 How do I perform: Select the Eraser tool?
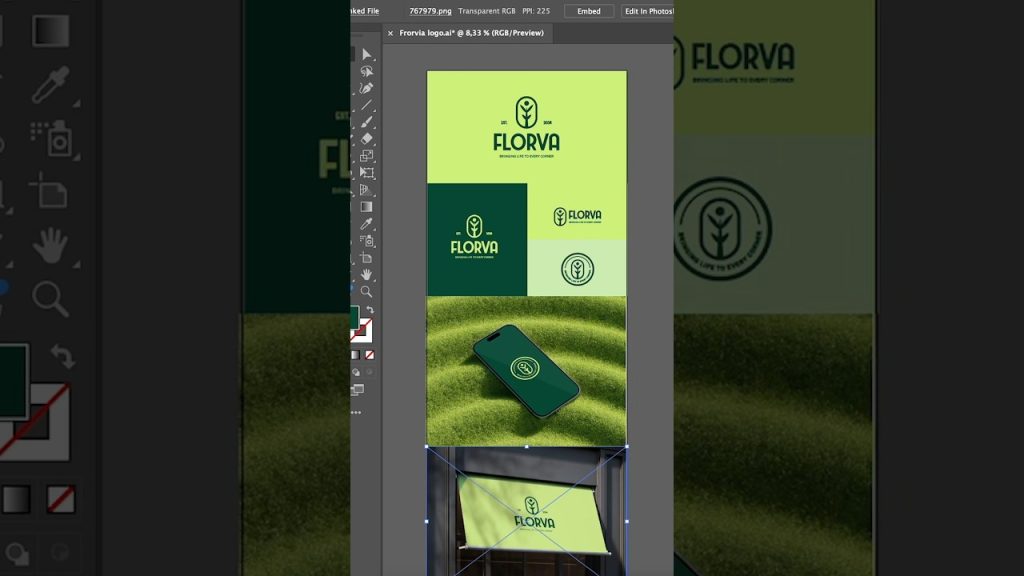click(366, 138)
